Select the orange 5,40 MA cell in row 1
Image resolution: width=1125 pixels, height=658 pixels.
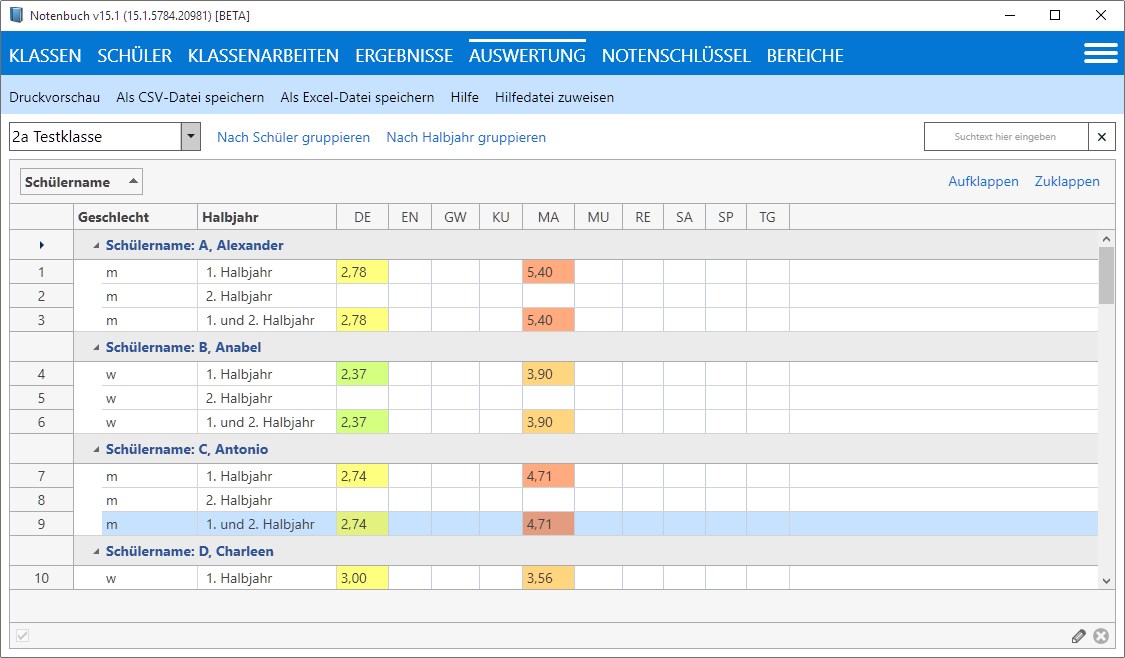(548, 272)
